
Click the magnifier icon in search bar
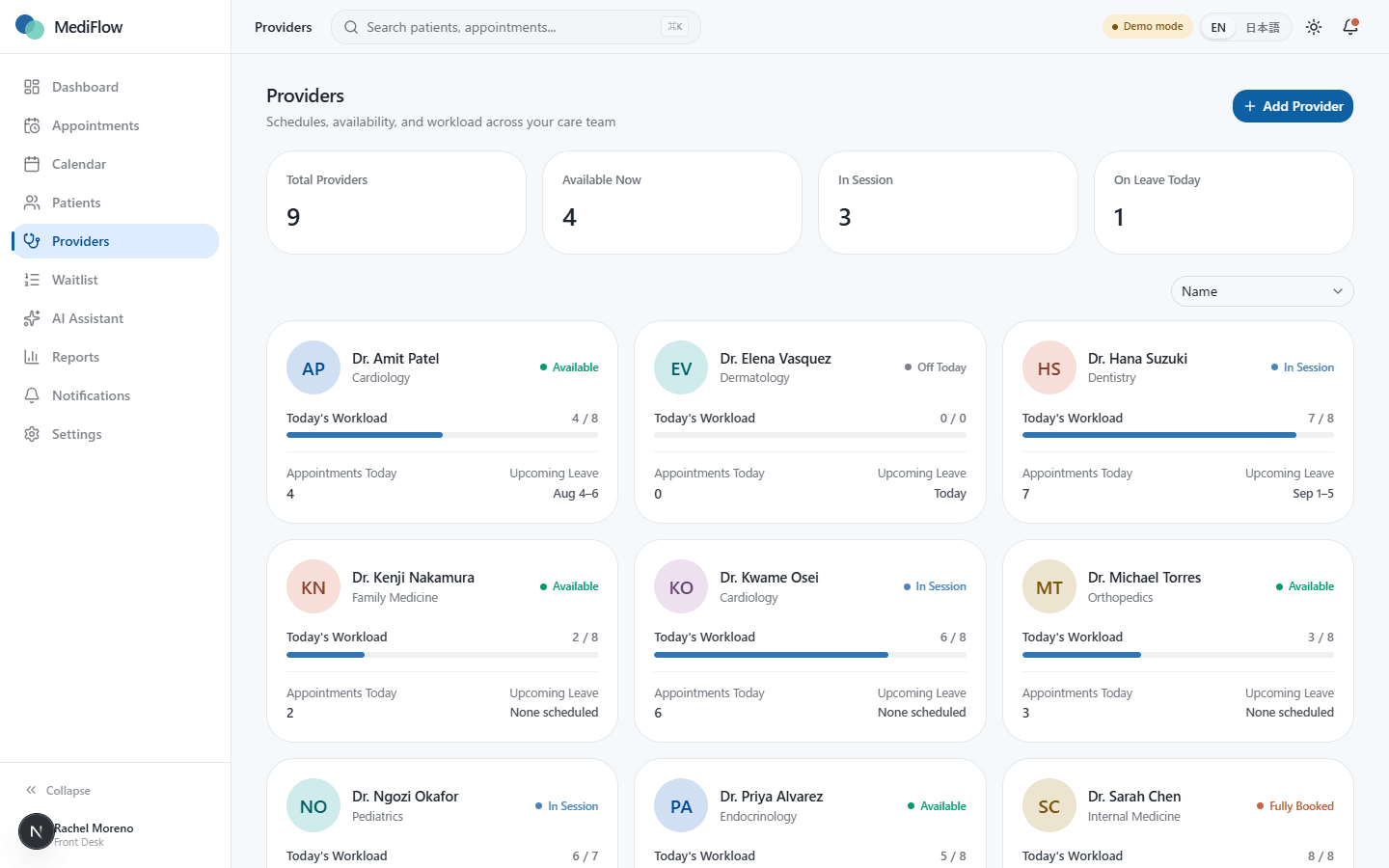click(351, 27)
